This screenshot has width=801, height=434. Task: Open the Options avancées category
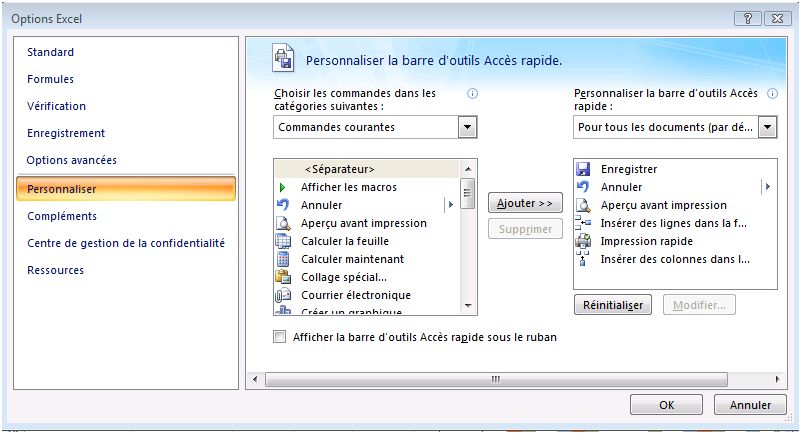pyautogui.click(x=72, y=160)
